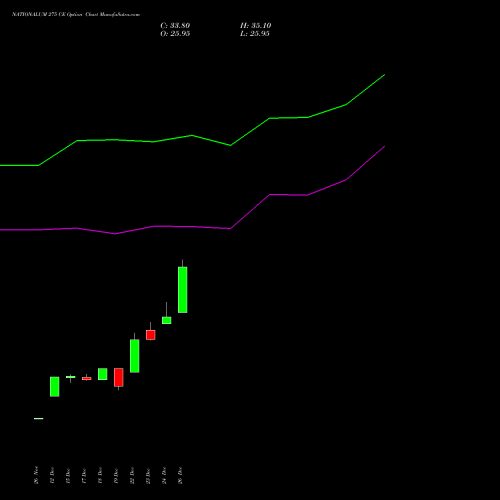500x500 pixels.
Task: Click the green candle for 22 Dec
Action: 135,356
